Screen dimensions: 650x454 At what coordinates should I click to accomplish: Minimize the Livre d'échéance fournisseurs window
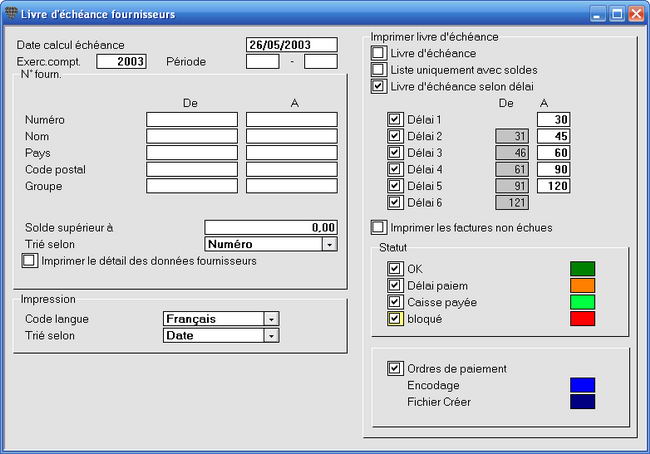point(597,14)
